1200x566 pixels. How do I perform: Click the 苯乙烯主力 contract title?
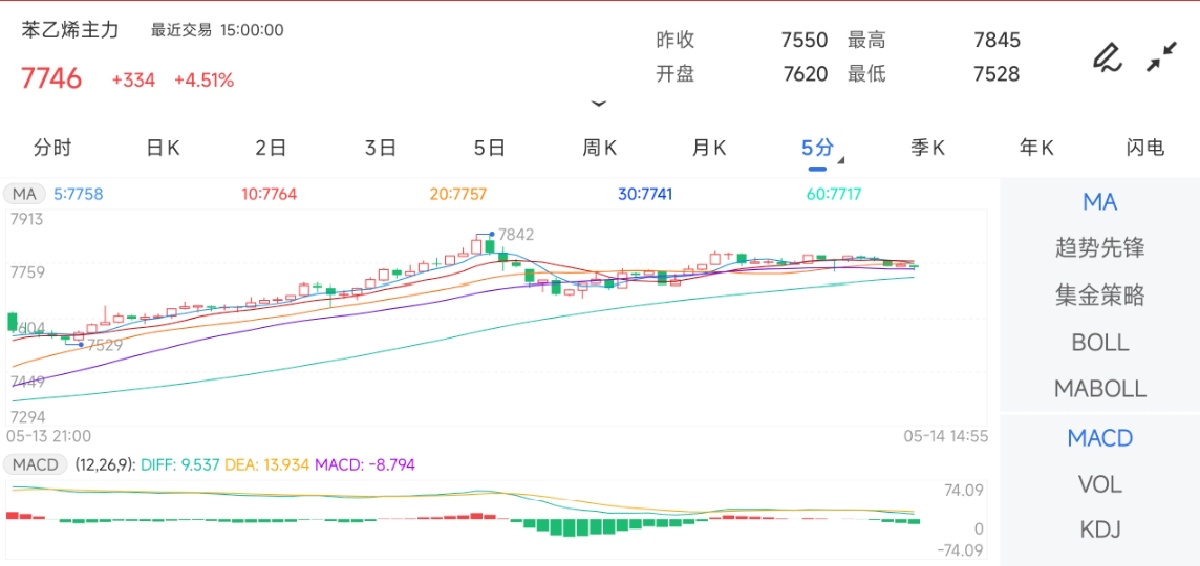(x=70, y=30)
